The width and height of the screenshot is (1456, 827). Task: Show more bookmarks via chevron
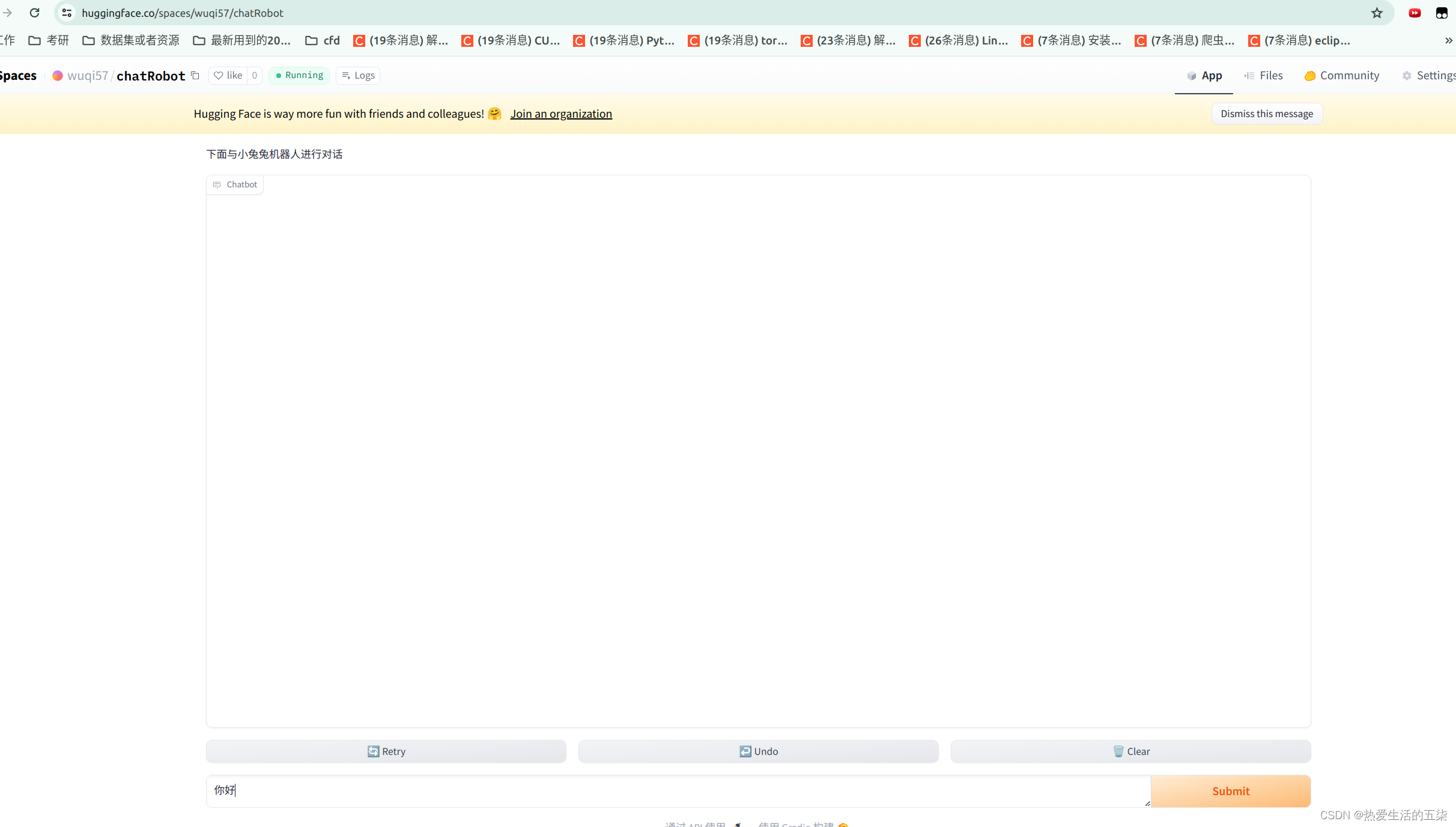tap(1448, 40)
